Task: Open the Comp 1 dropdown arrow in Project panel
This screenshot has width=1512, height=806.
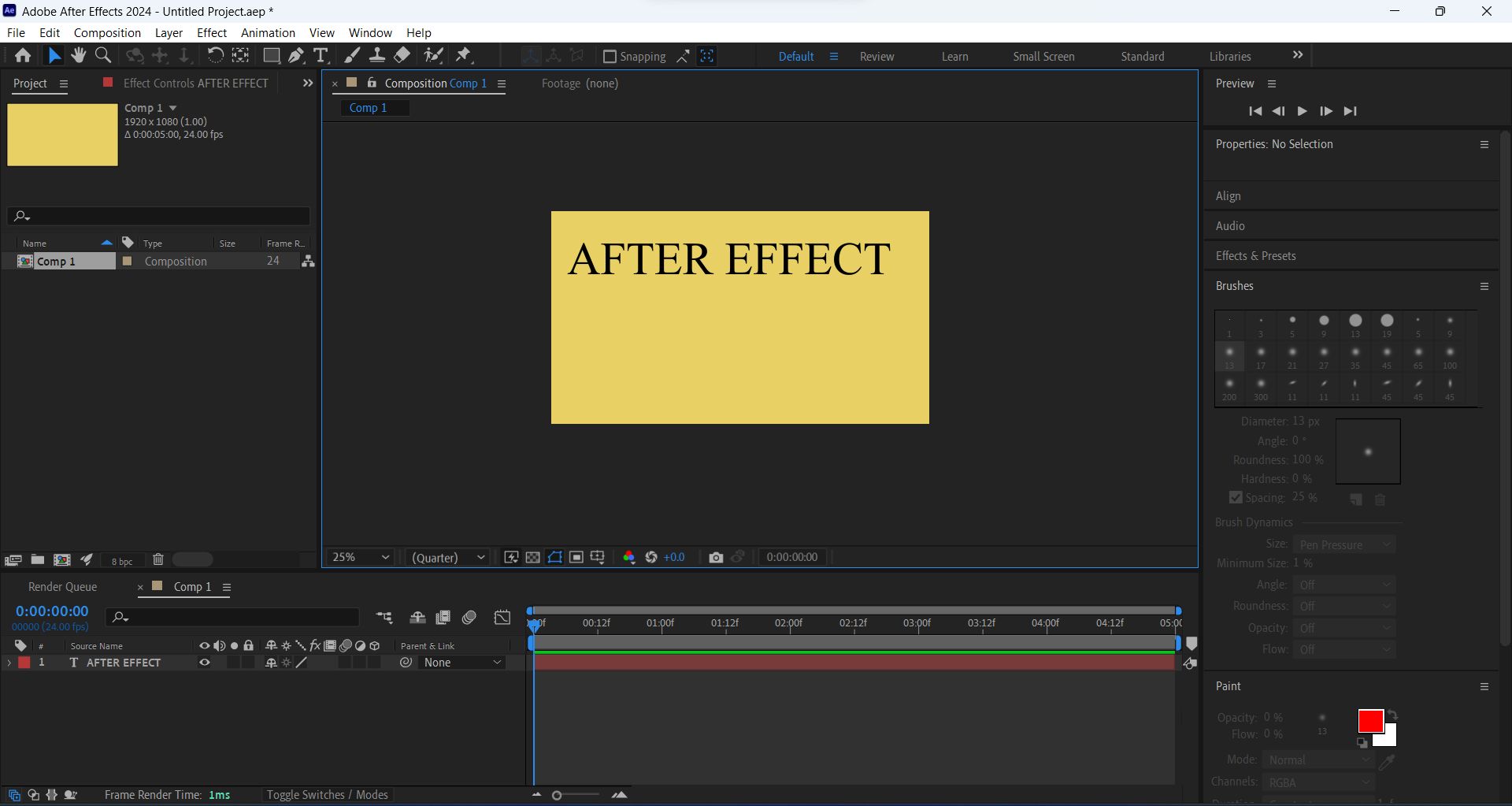Action: coord(172,108)
